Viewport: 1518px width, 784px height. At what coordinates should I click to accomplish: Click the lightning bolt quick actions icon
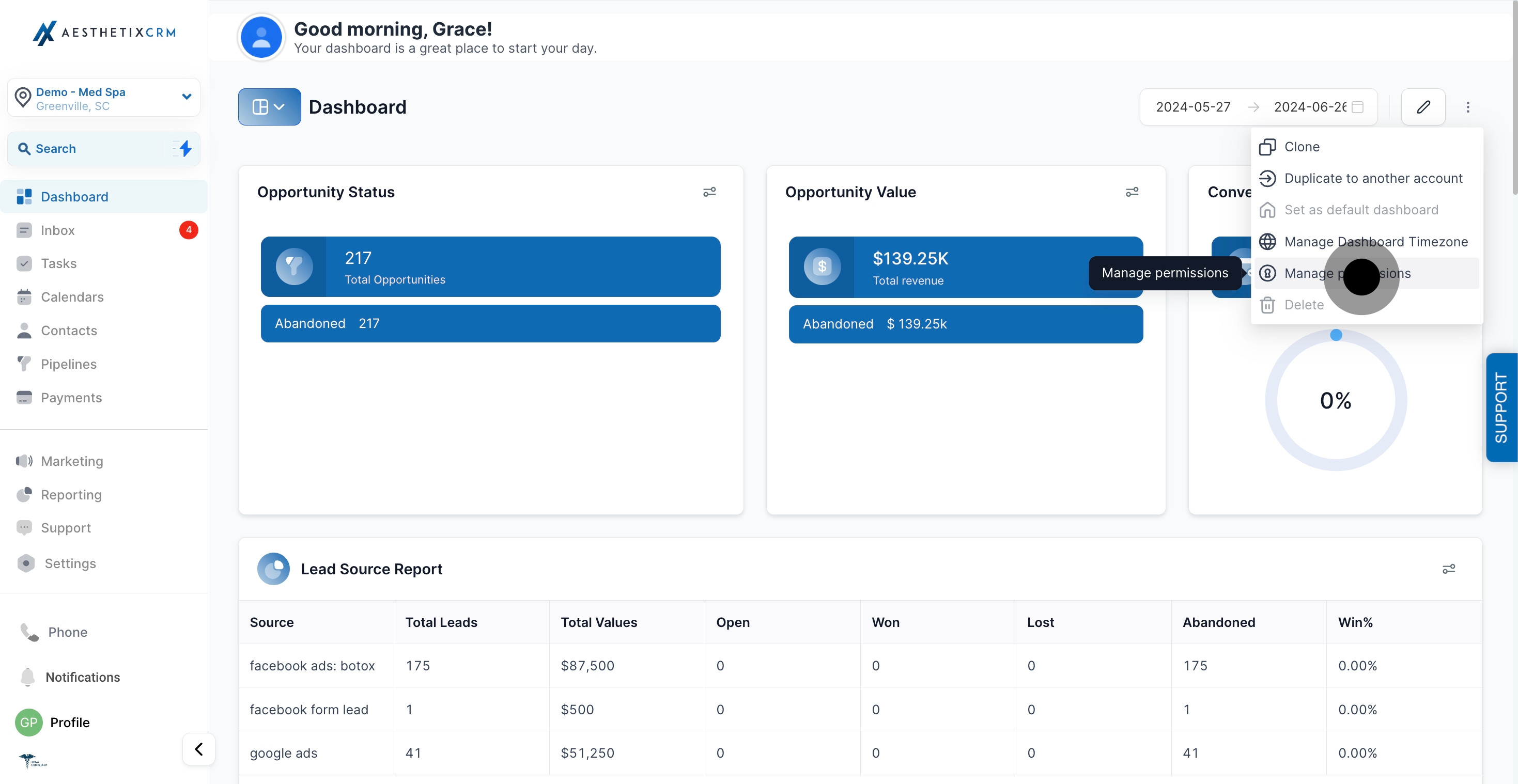click(185, 148)
